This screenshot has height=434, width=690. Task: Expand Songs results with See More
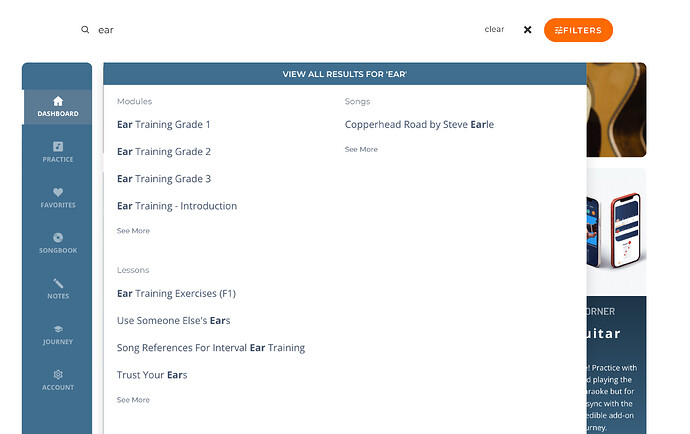pyautogui.click(x=361, y=149)
